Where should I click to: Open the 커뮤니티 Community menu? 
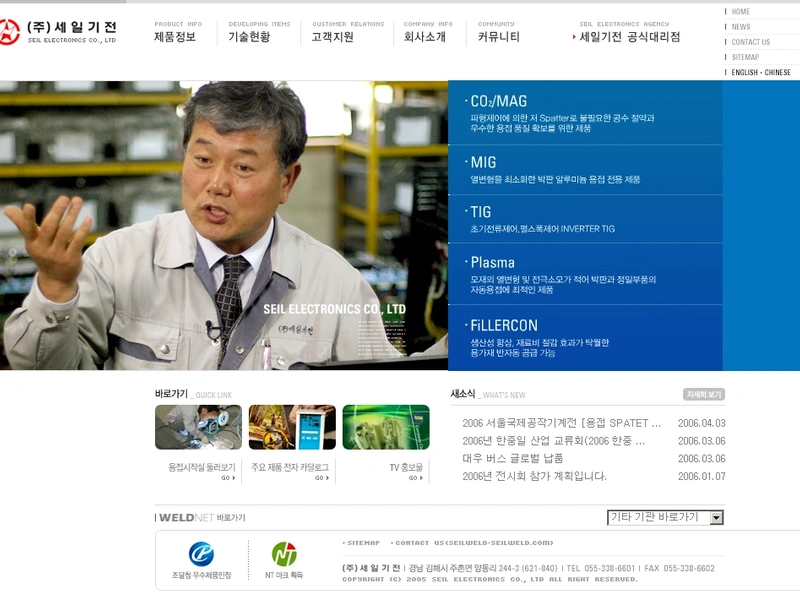tap(498, 32)
